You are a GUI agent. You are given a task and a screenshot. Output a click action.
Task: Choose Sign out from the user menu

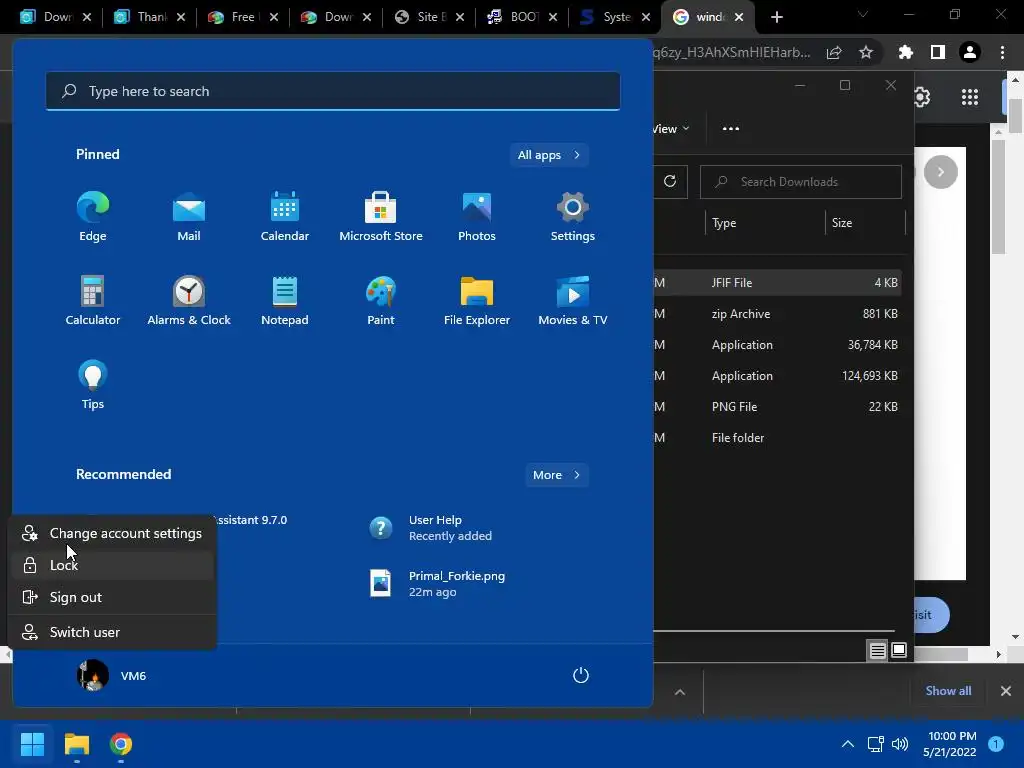click(112, 598)
